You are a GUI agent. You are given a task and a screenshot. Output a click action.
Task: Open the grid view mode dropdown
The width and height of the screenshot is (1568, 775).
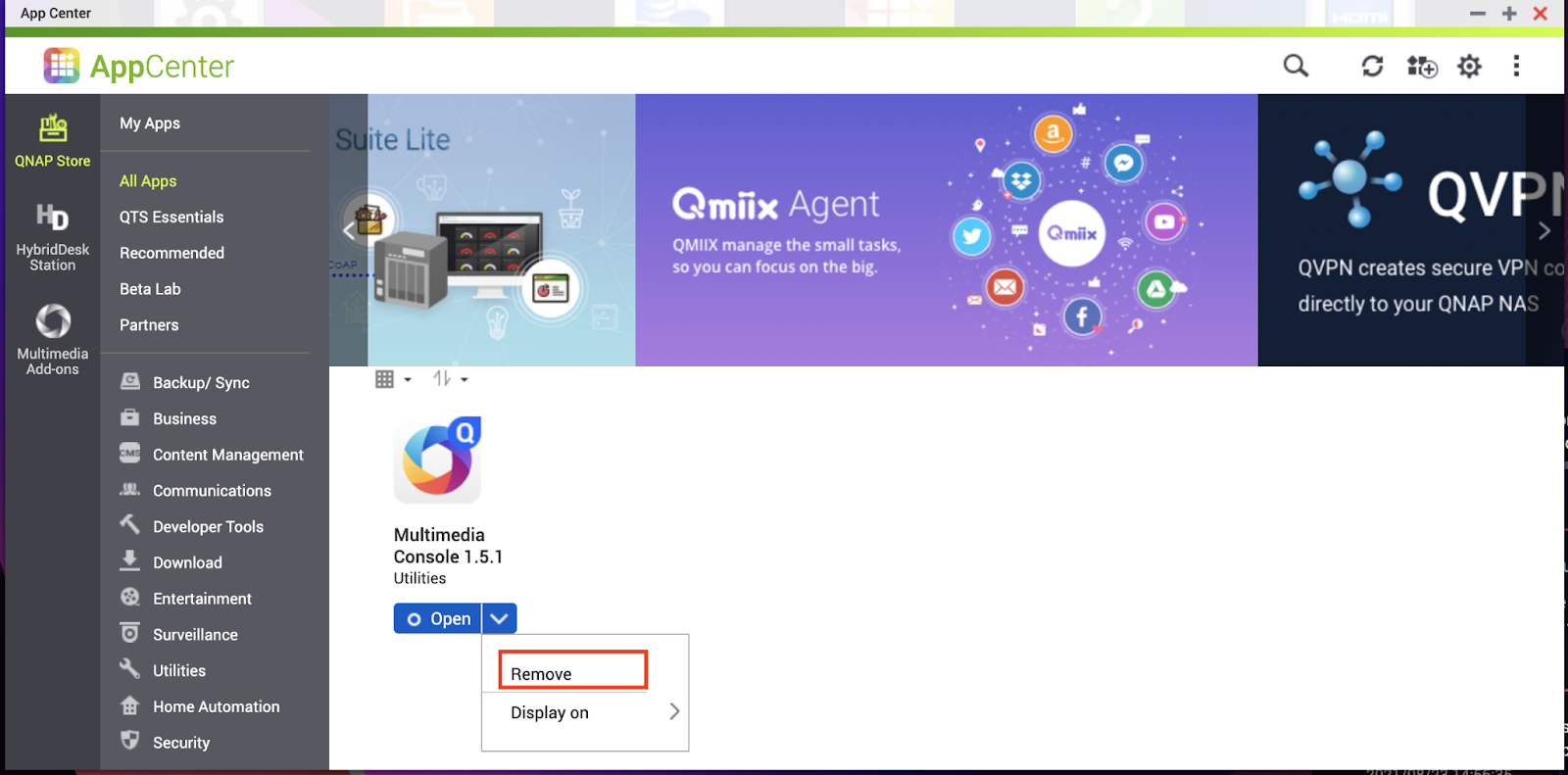click(393, 379)
